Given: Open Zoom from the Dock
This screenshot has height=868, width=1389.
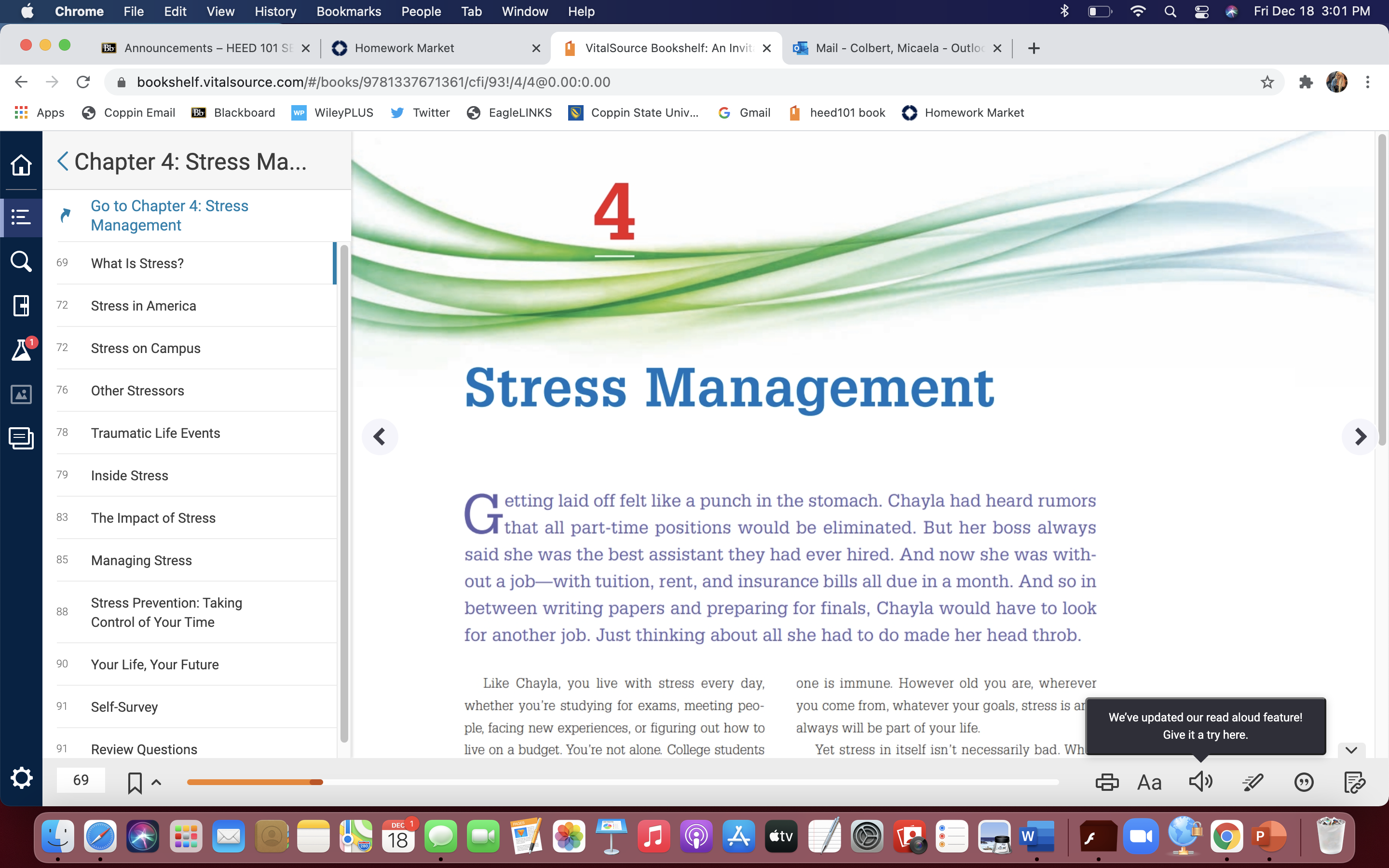Looking at the screenshot, I should pos(1141,837).
